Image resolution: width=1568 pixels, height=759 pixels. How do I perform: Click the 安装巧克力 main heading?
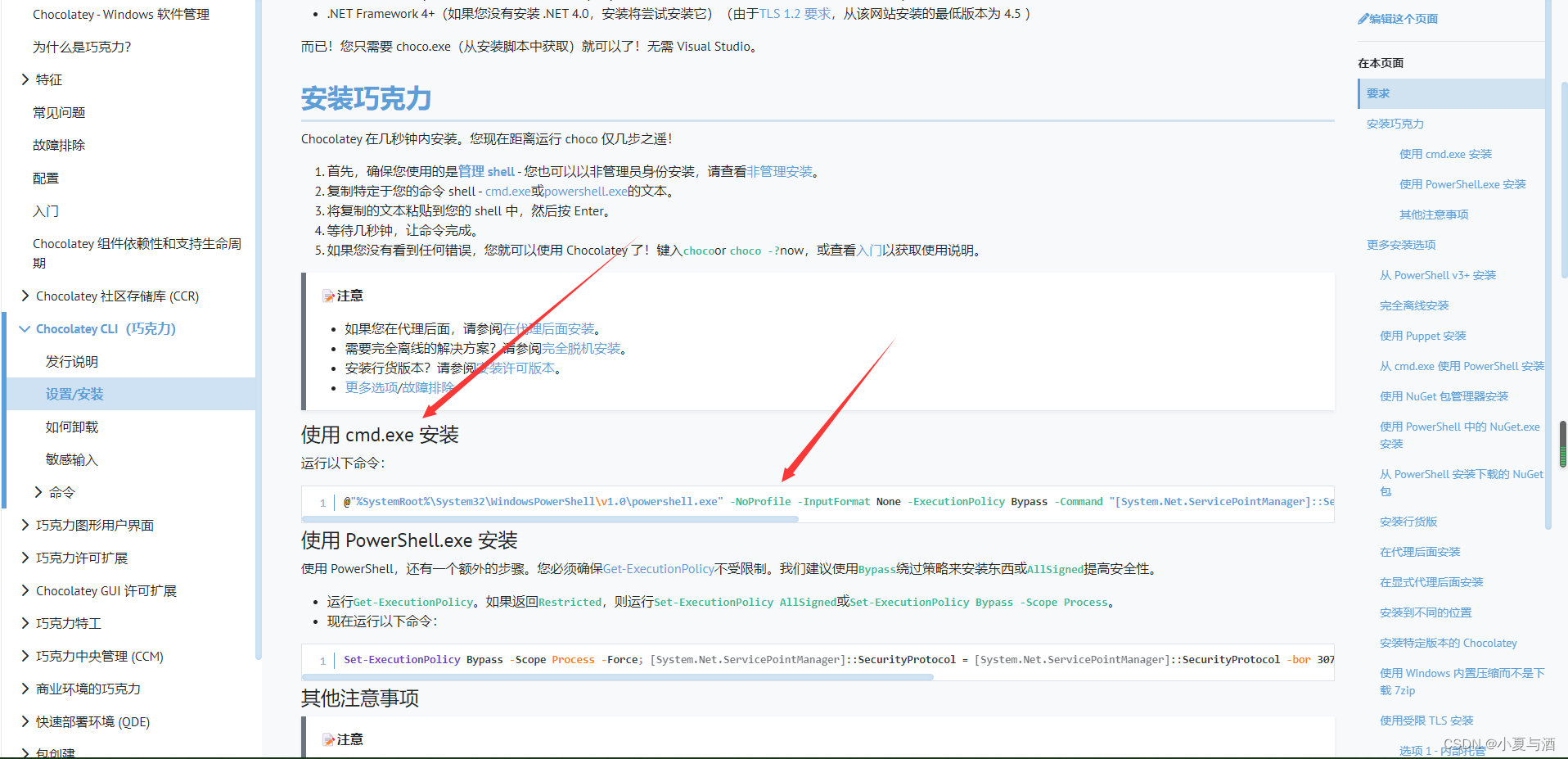[x=366, y=98]
